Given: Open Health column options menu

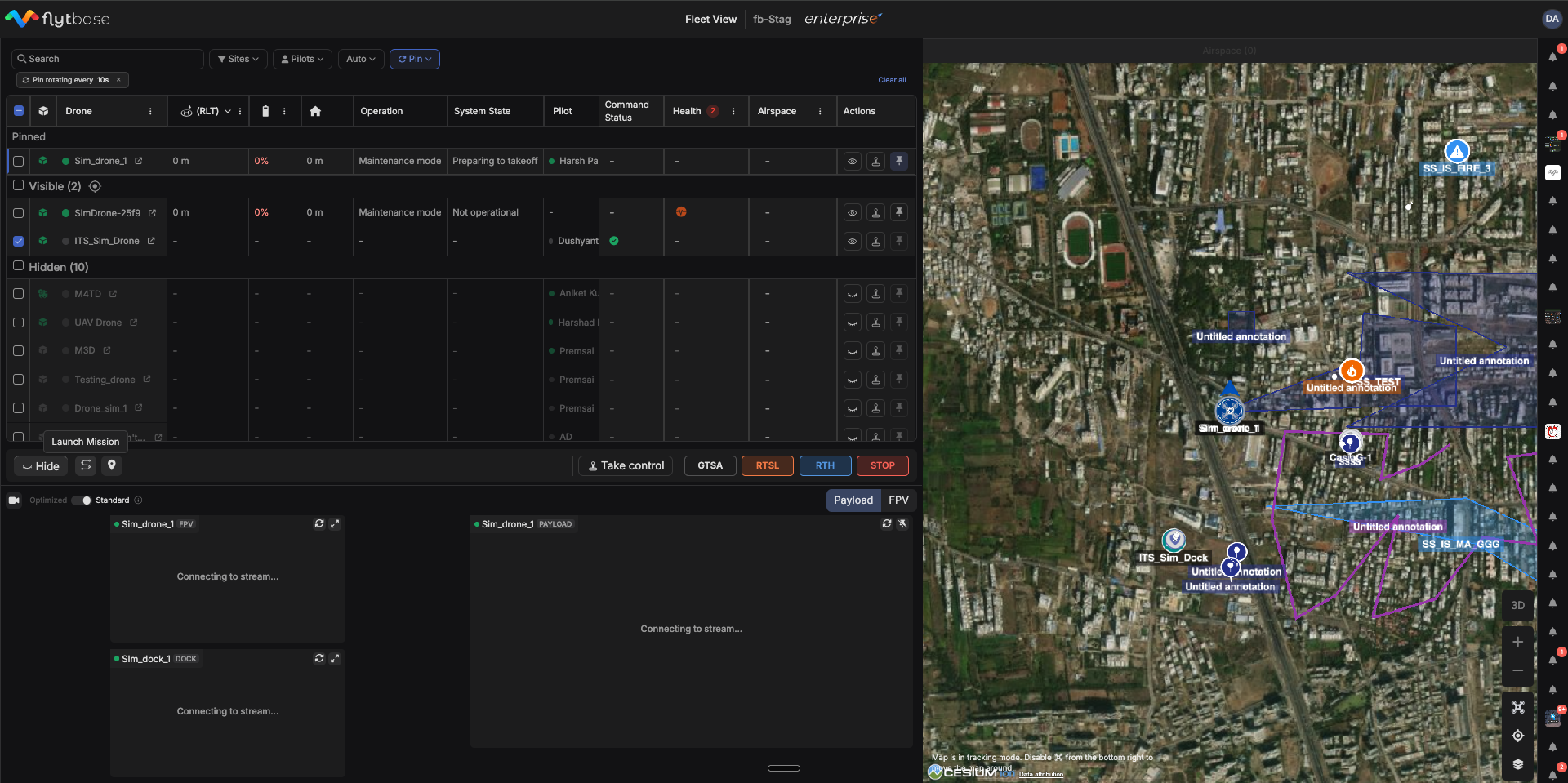Looking at the screenshot, I should [x=733, y=111].
